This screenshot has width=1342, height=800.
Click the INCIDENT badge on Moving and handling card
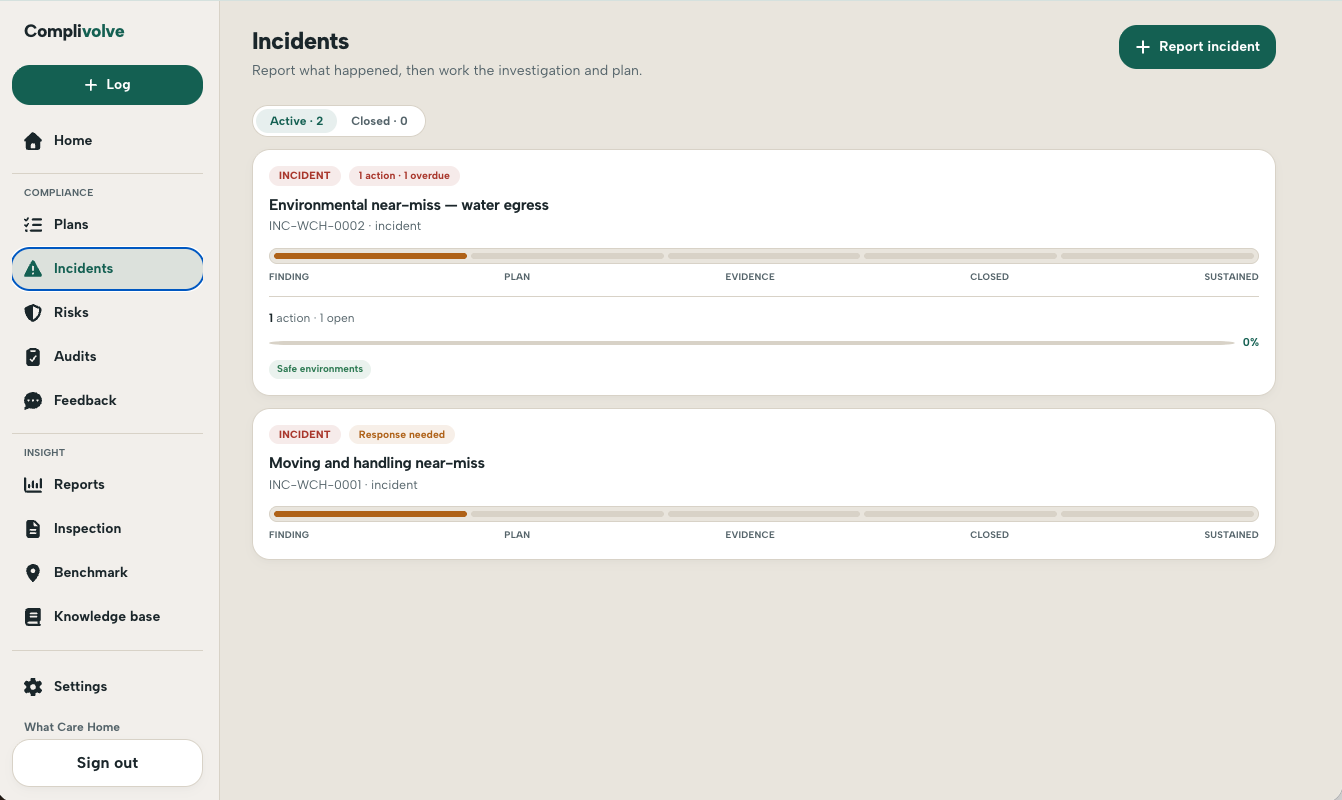(x=305, y=435)
